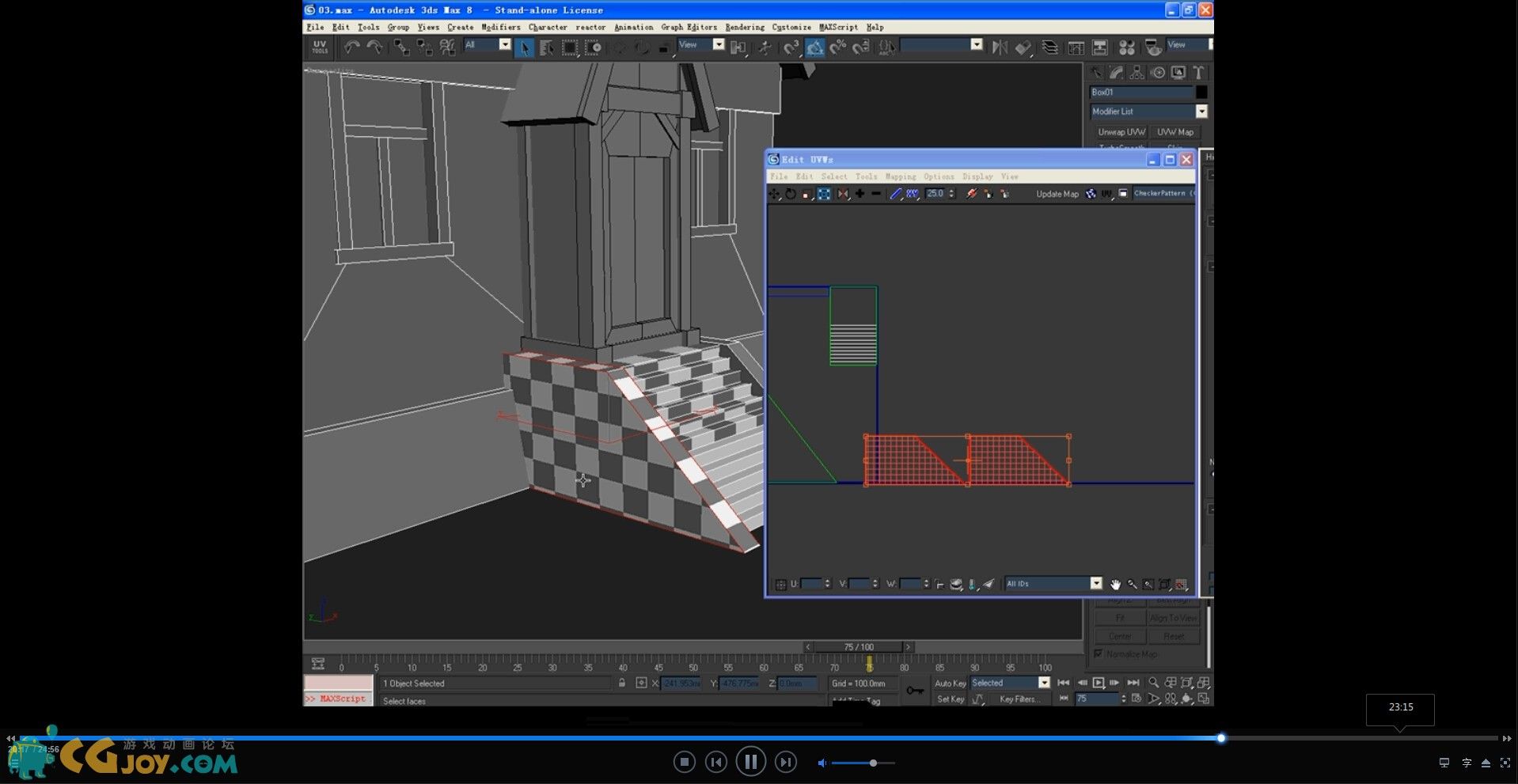
Task: Open the Rendering menu
Action: tap(745, 27)
